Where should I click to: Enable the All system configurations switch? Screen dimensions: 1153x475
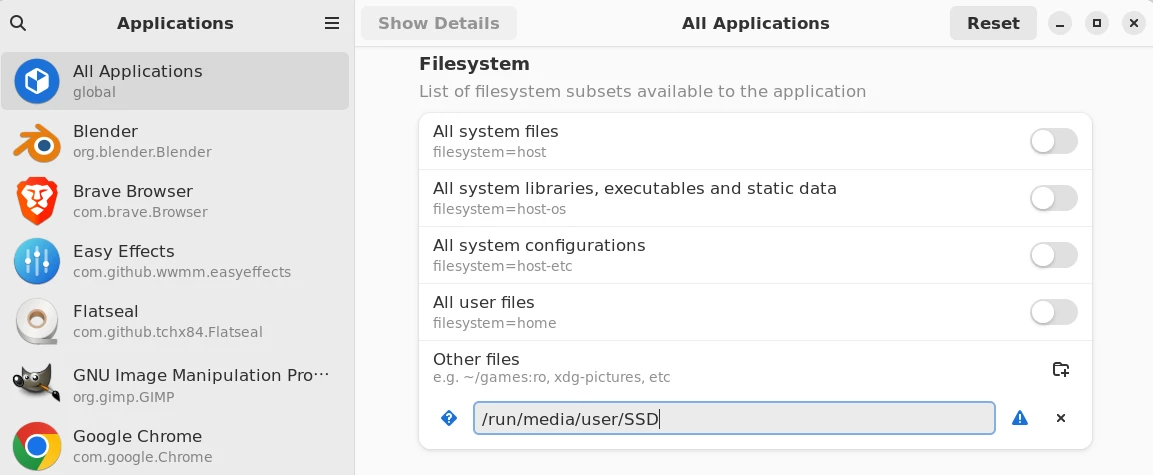[x=1053, y=255]
